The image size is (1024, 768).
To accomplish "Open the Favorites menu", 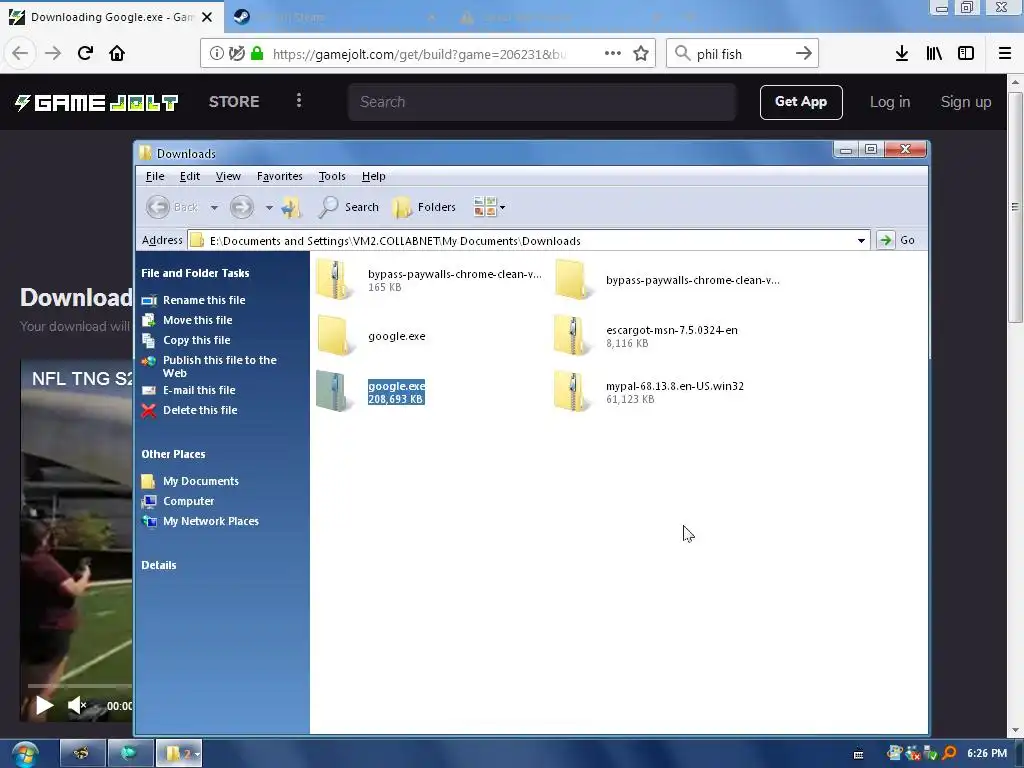I will pos(280,176).
